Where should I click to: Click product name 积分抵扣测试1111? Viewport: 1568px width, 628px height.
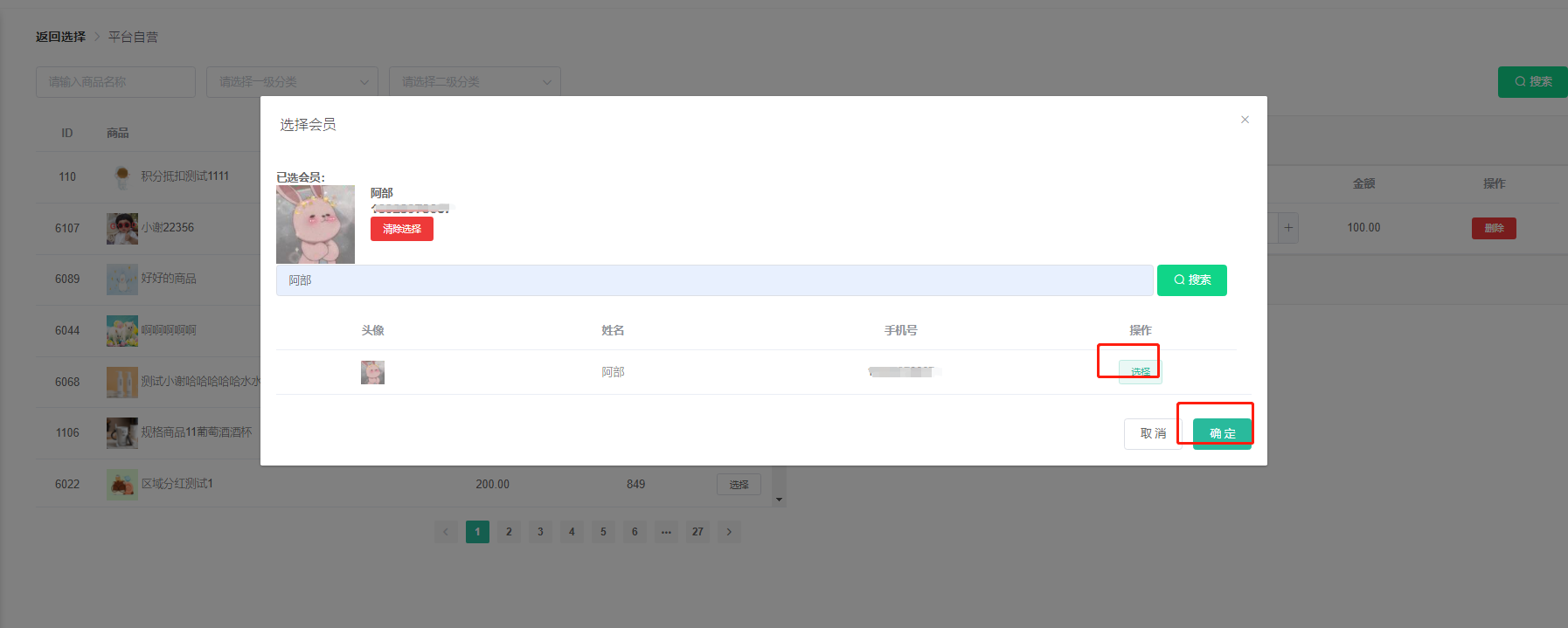(x=185, y=176)
